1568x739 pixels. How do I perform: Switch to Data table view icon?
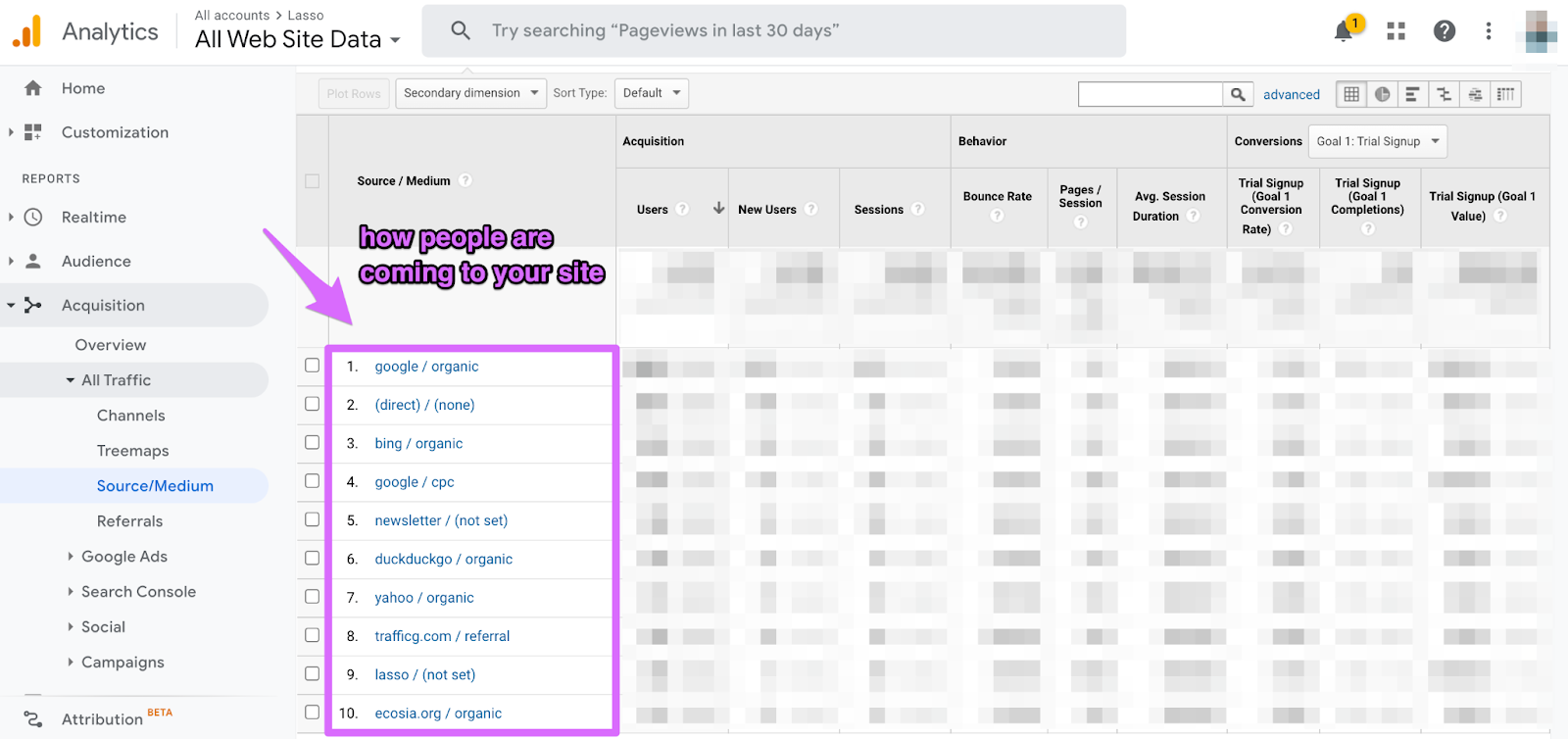1351,94
